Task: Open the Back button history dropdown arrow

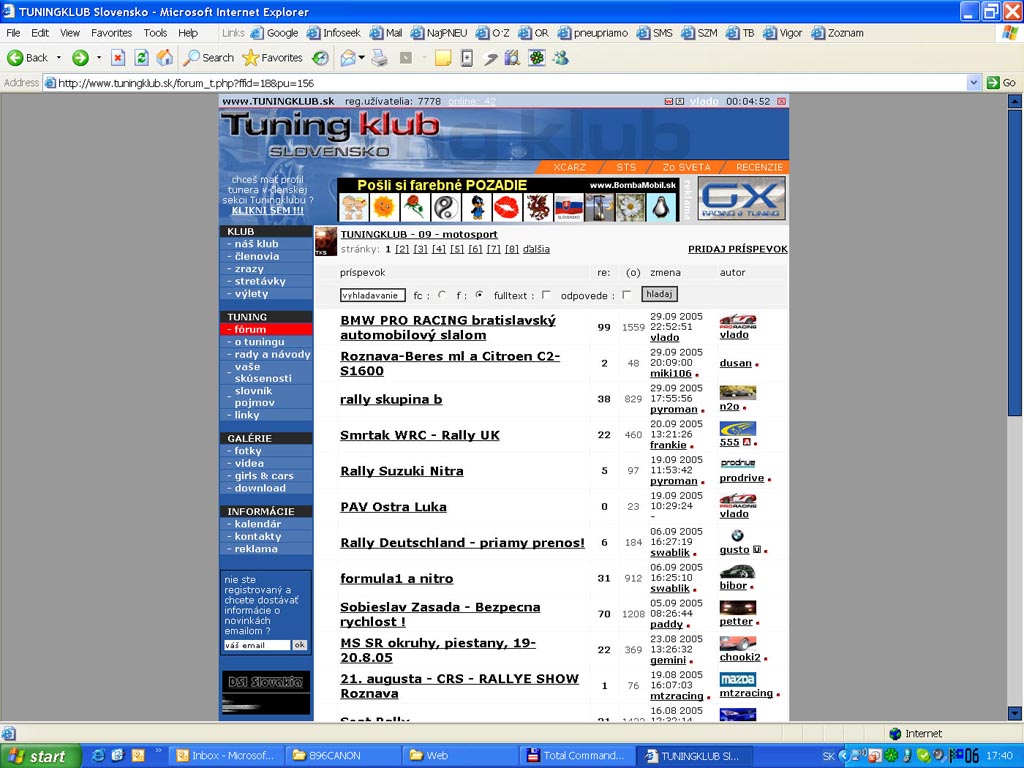Action: pos(59,58)
